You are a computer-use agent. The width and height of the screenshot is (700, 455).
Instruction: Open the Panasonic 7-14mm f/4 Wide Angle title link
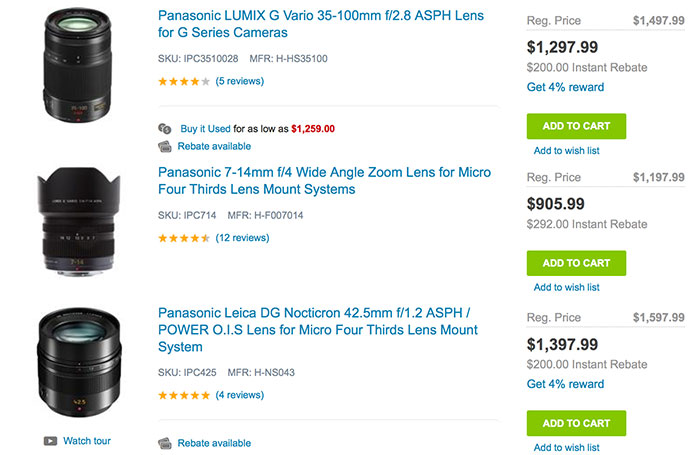coord(324,181)
